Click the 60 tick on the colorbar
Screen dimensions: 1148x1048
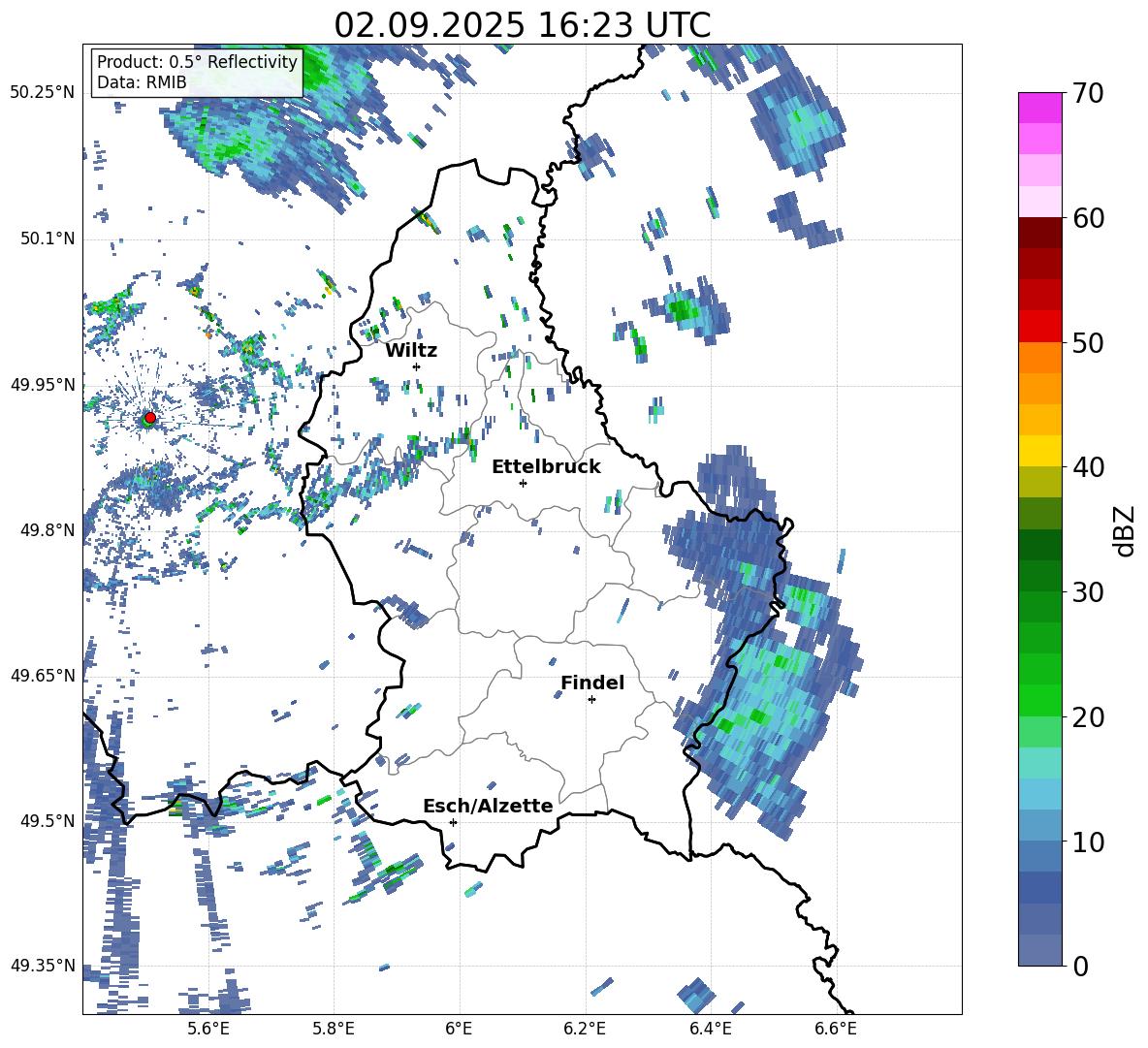[x=1088, y=218]
